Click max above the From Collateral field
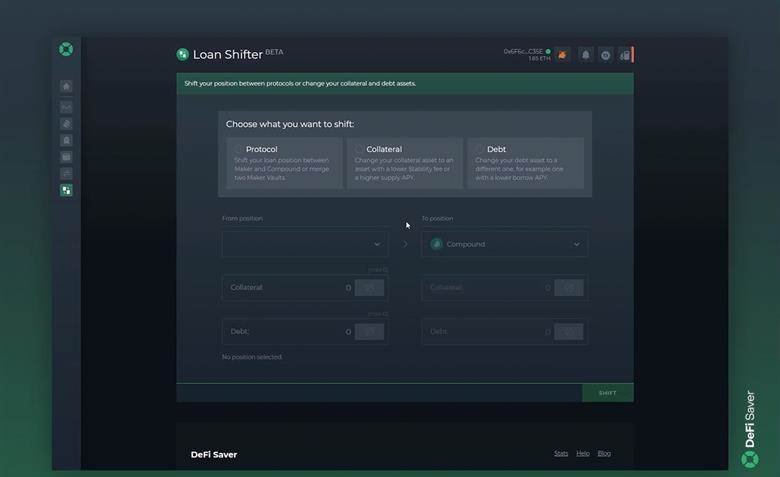Image resolution: width=780 pixels, height=477 pixels. pos(378,270)
